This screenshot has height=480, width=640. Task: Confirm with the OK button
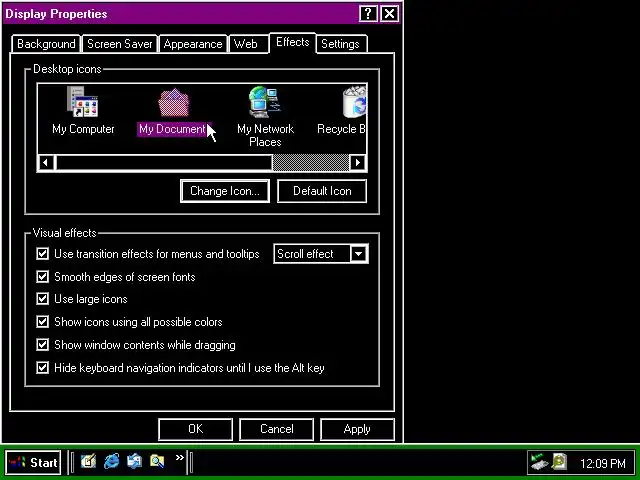click(x=196, y=429)
